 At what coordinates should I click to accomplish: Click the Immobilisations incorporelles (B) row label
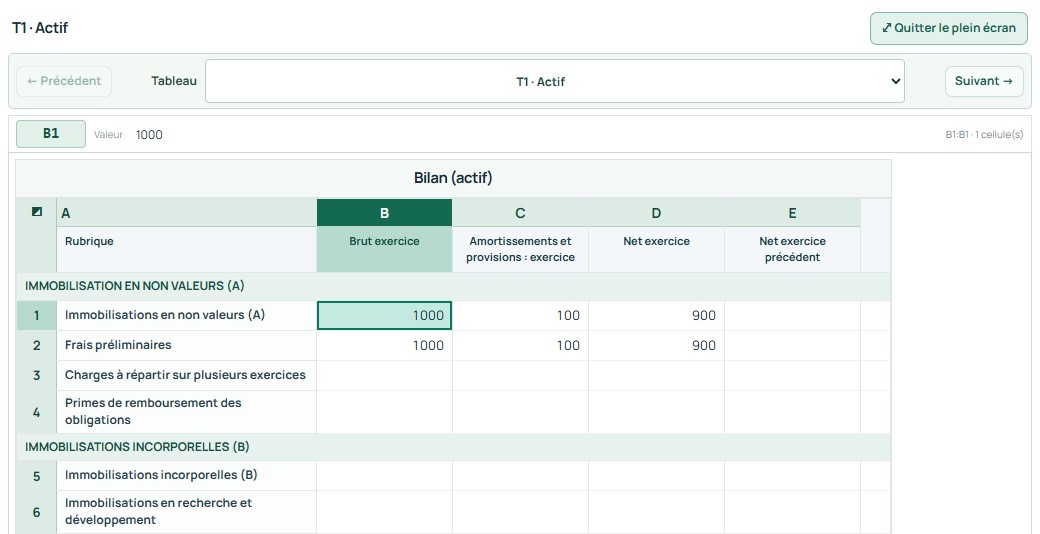161,475
